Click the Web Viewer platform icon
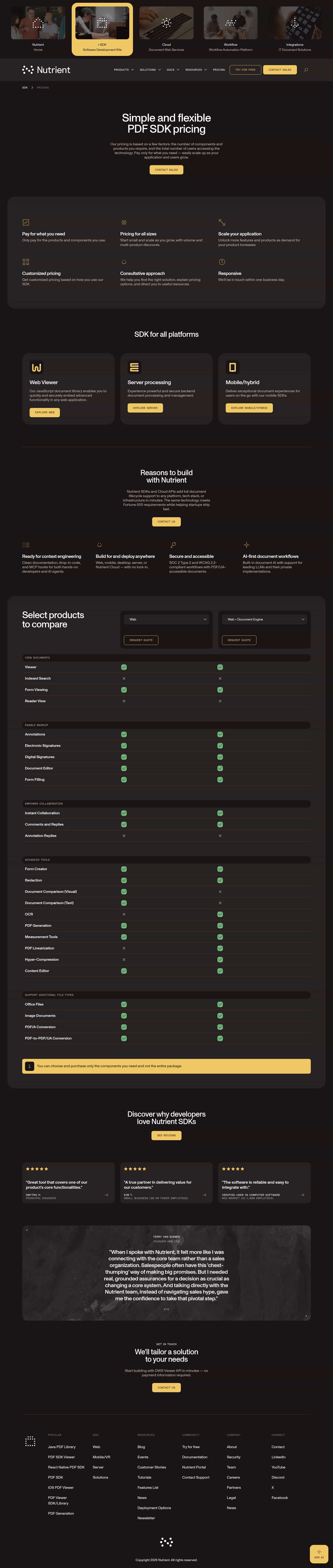Screen dimensions: 333x1568 (37, 367)
